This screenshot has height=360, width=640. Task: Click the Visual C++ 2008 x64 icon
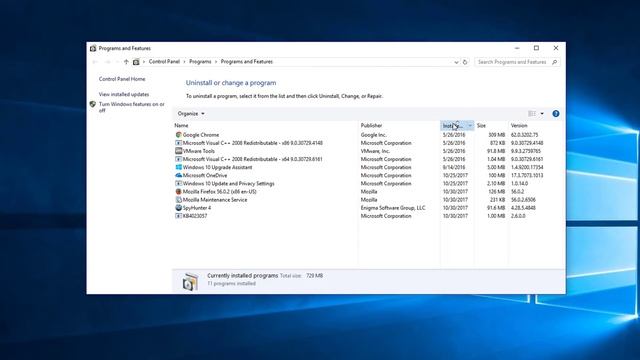tap(178, 159)
